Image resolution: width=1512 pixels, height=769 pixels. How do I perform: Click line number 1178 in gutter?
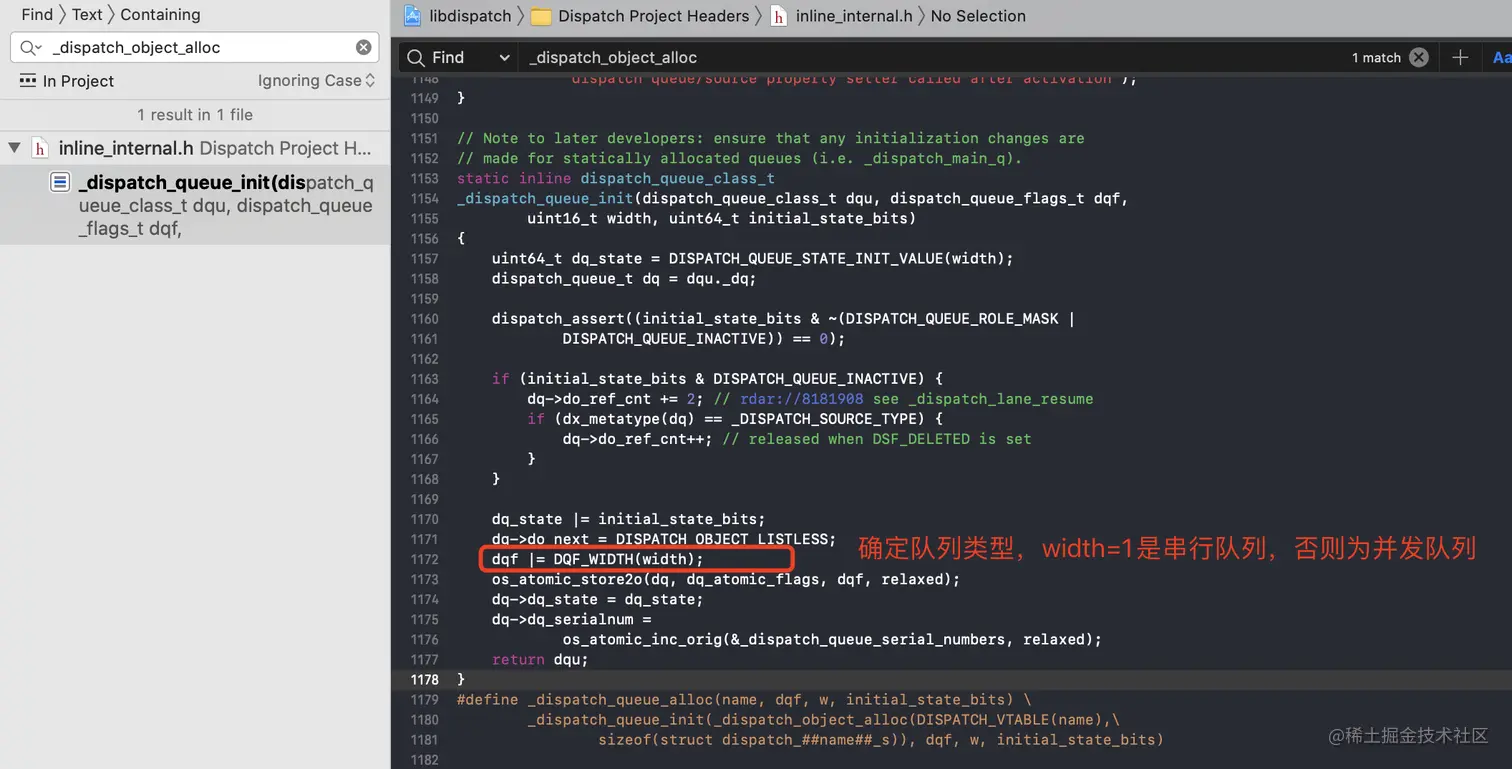click(424, 679)
